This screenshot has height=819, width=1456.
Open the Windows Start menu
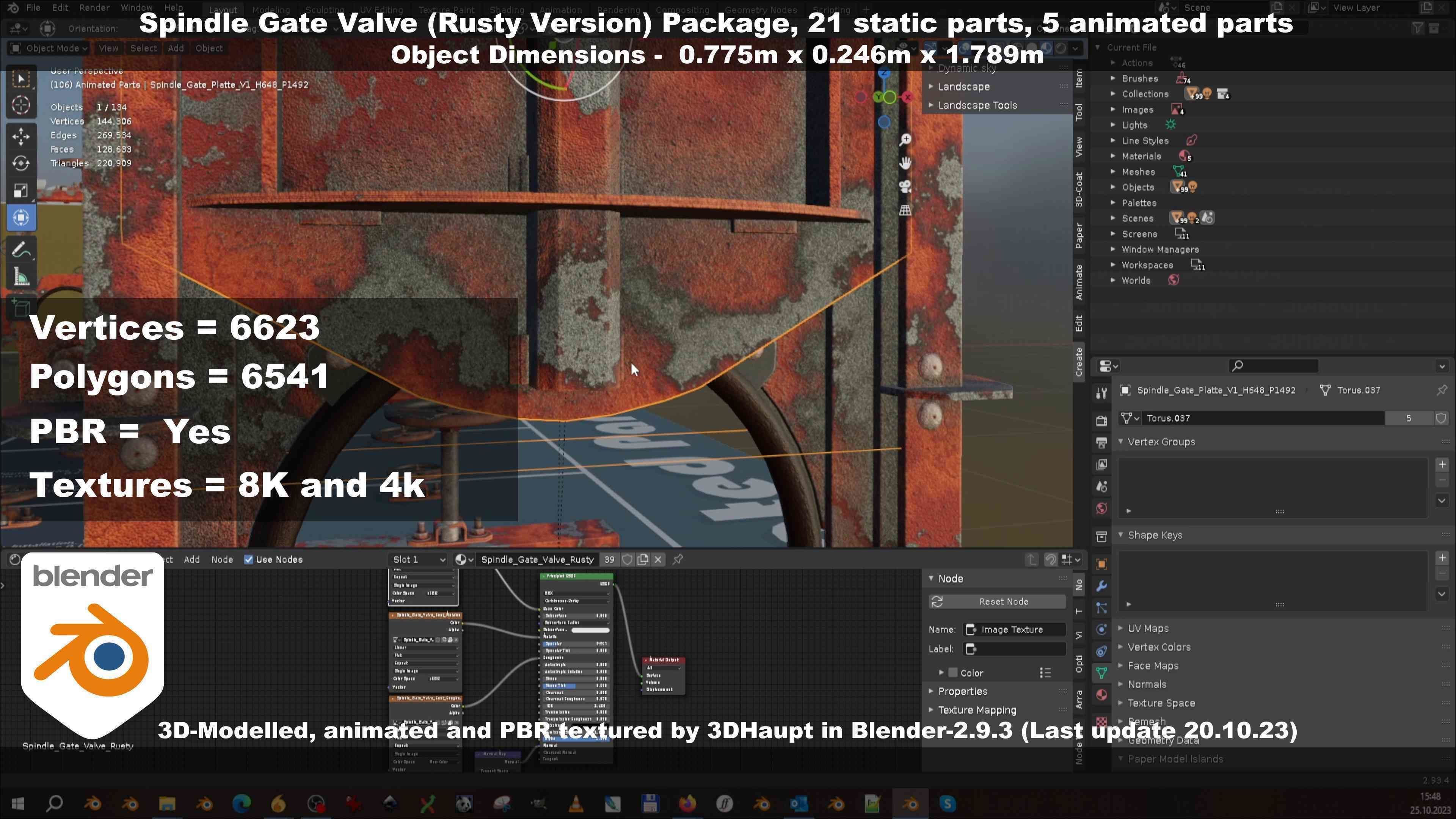coord(17,803)
